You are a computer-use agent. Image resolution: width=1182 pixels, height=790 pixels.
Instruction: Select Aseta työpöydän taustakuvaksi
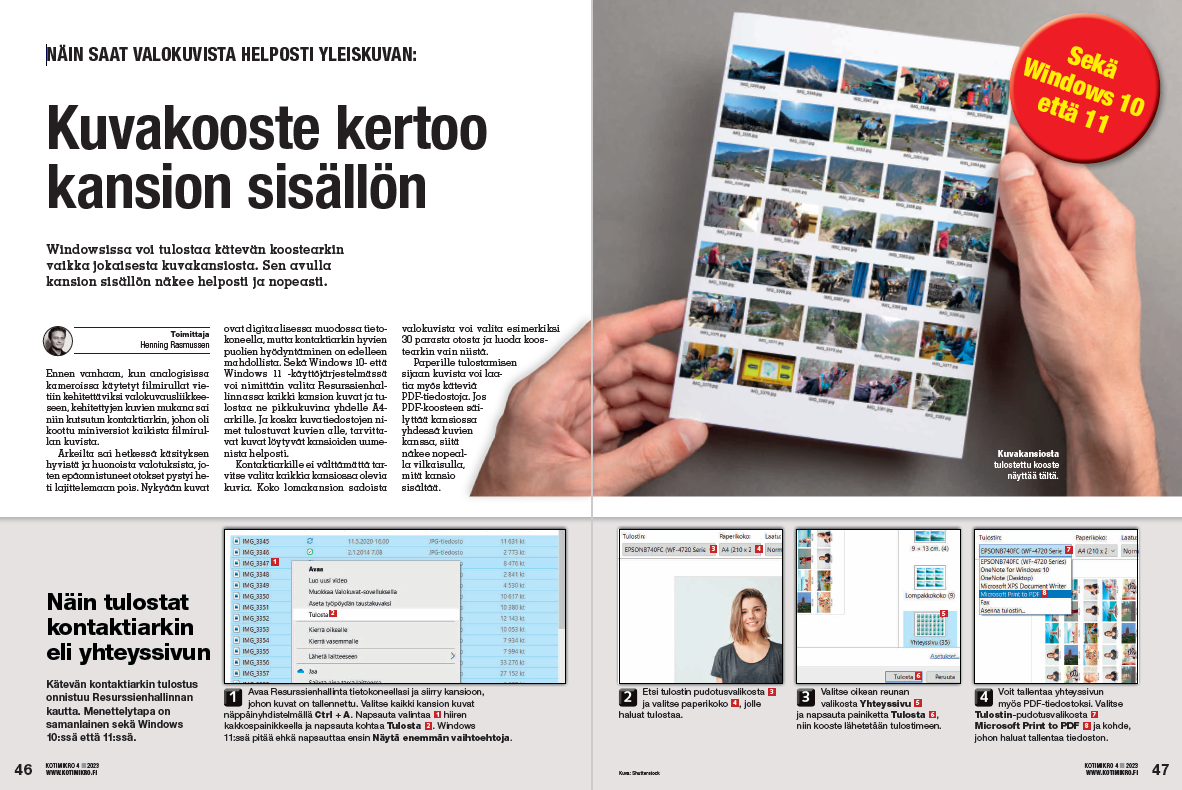[x=349, y=603]
